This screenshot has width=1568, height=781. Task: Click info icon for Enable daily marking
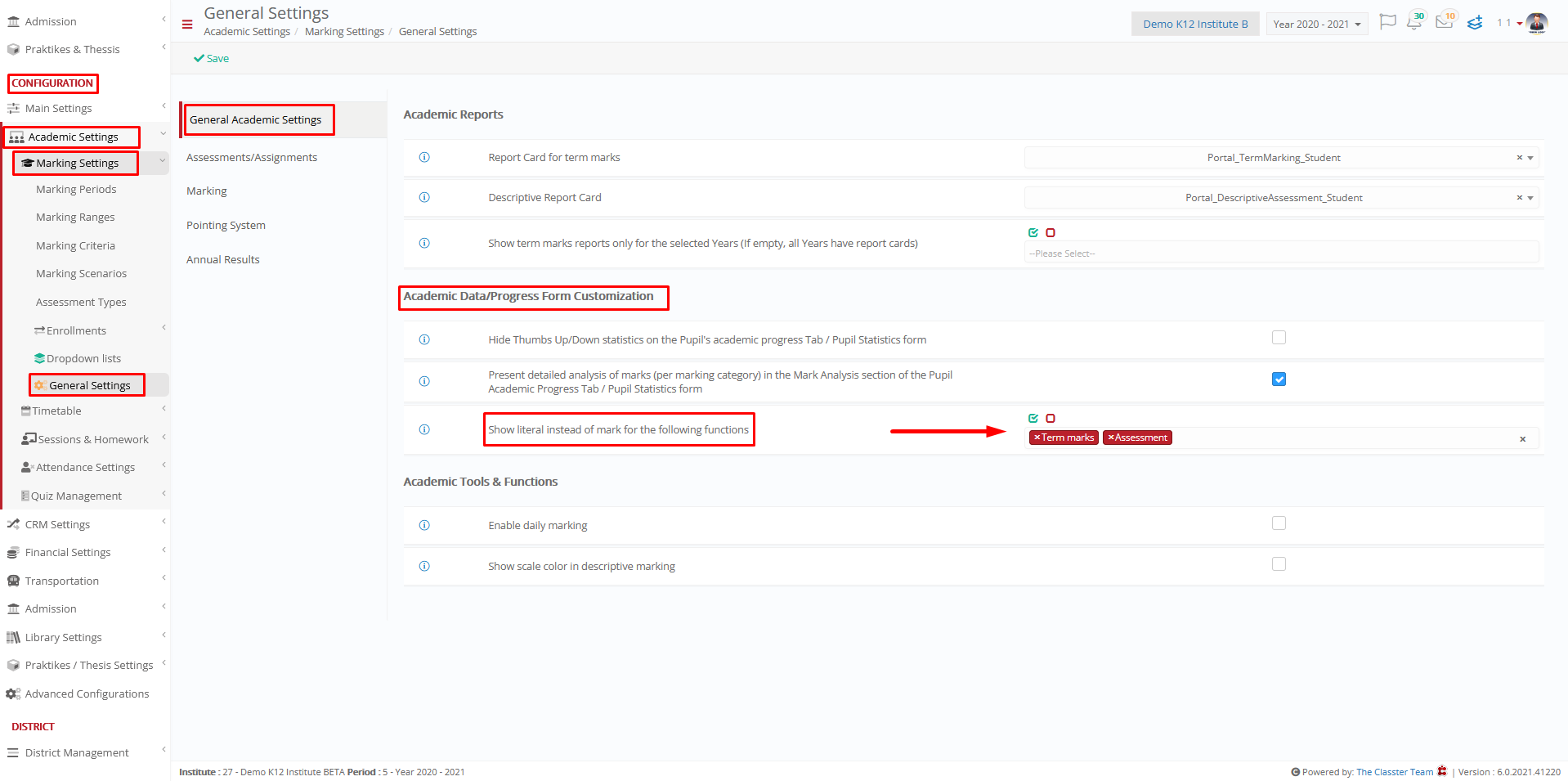(x=424, y=525)
